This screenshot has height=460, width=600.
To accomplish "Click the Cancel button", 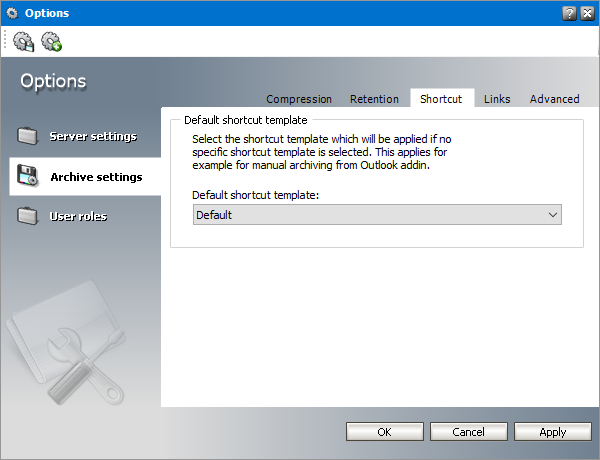I will [x=468, y=432].
